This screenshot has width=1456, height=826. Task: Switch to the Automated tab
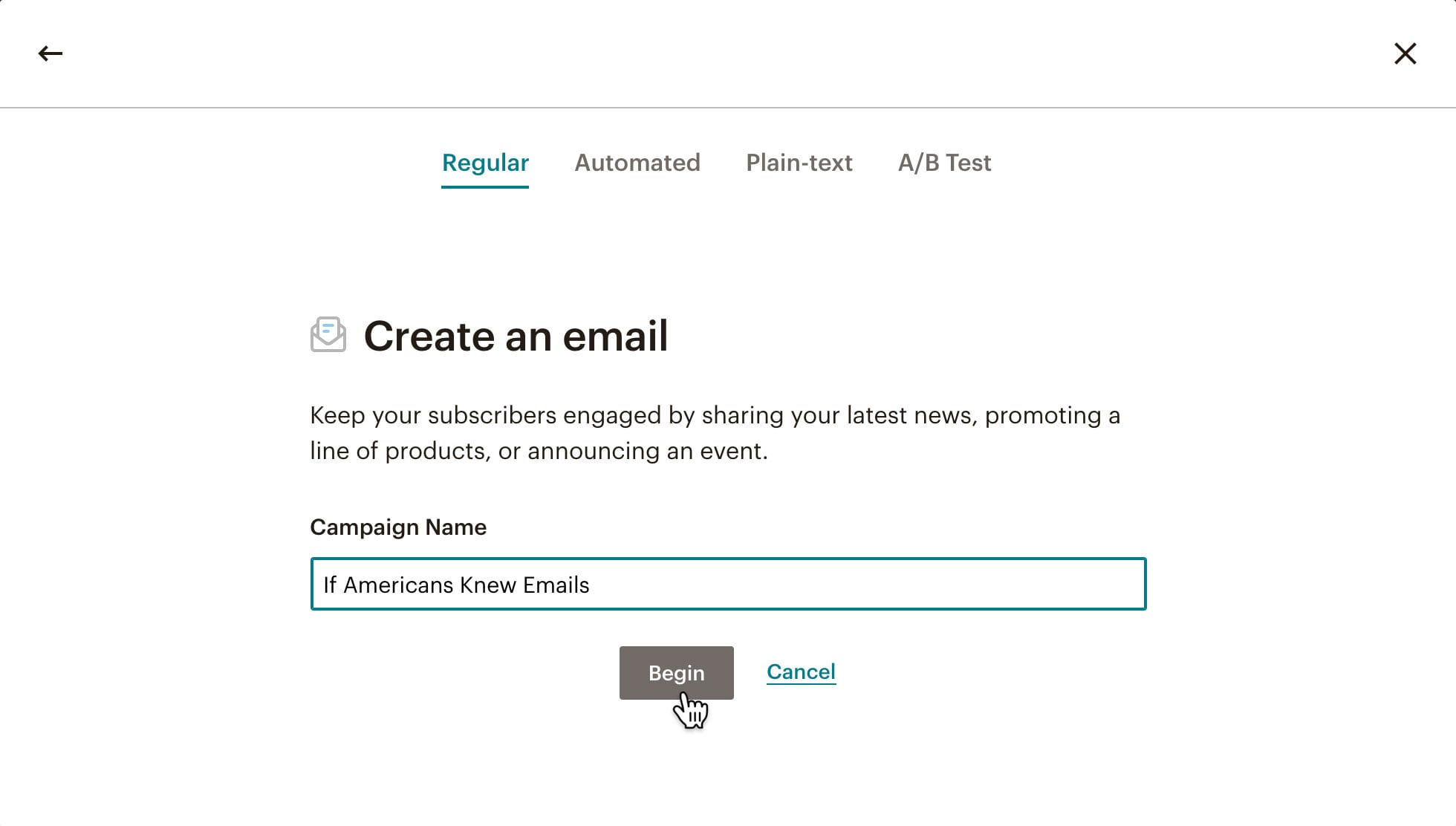click(637, 163)
